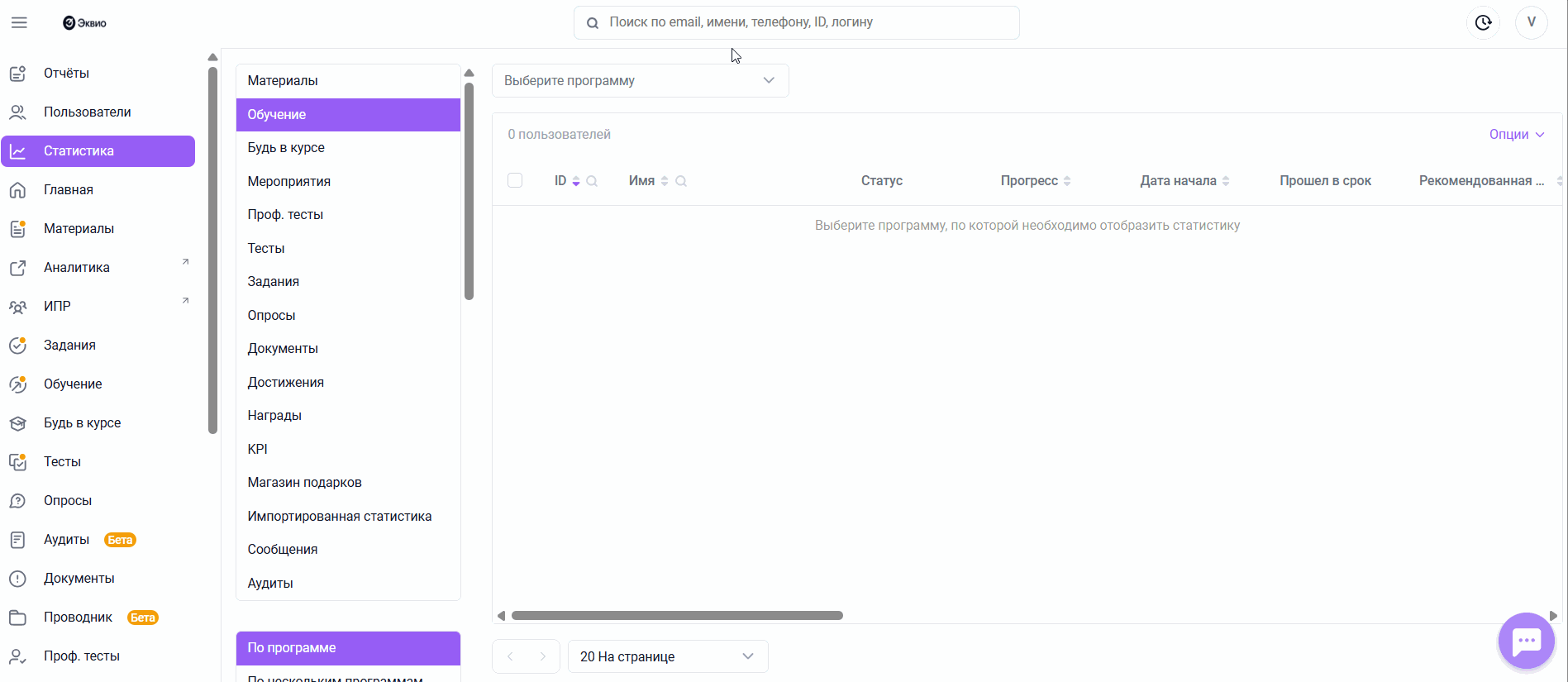Open the 20 На странице page-size dropdown
Image resolution: width=1568 pixels, height=682 pixels.
point(667,656)
